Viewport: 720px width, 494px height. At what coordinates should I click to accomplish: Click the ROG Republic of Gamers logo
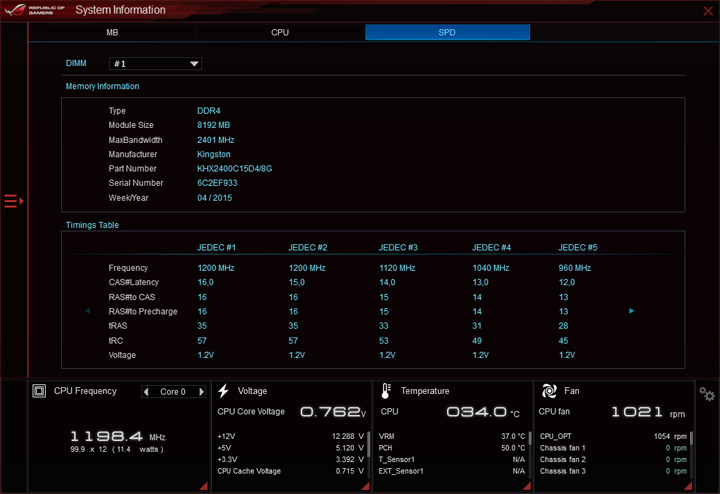(x=35, y=10)
